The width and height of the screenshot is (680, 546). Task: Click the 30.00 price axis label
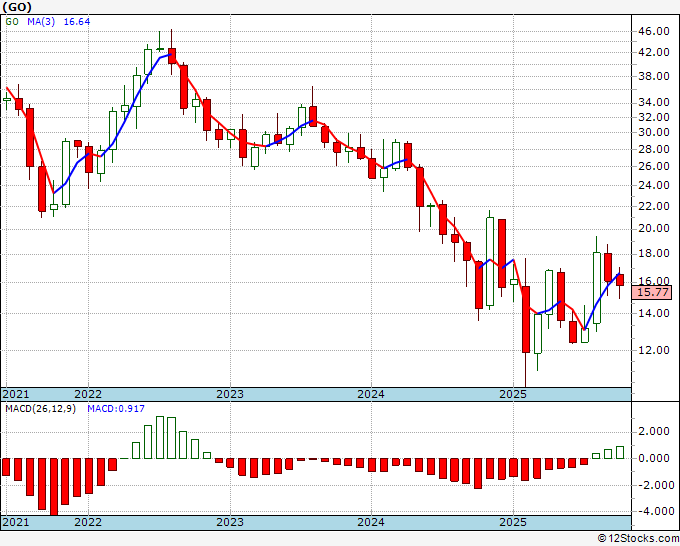coord(654,132)
